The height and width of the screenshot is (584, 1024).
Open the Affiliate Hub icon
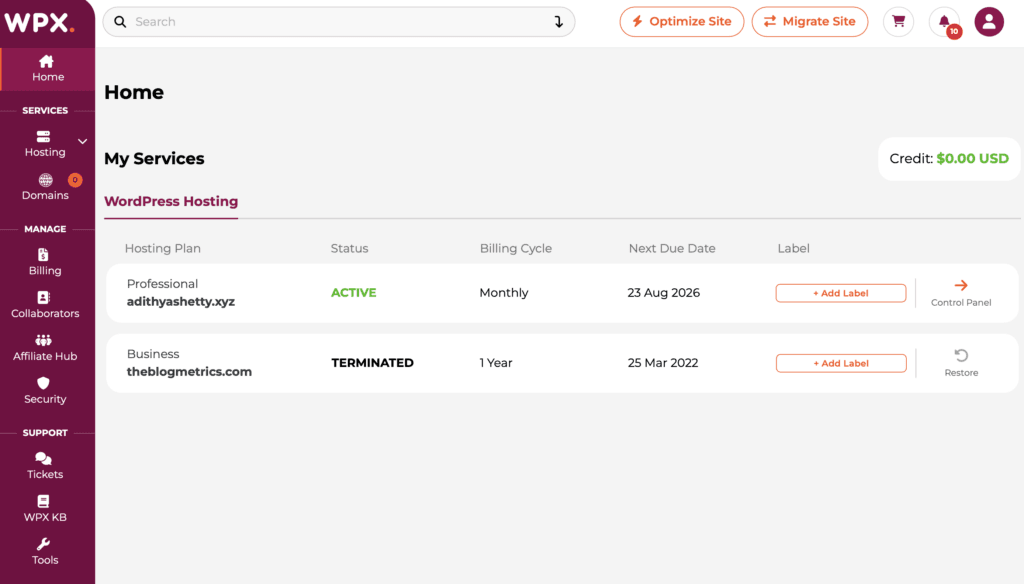(43, 340)
